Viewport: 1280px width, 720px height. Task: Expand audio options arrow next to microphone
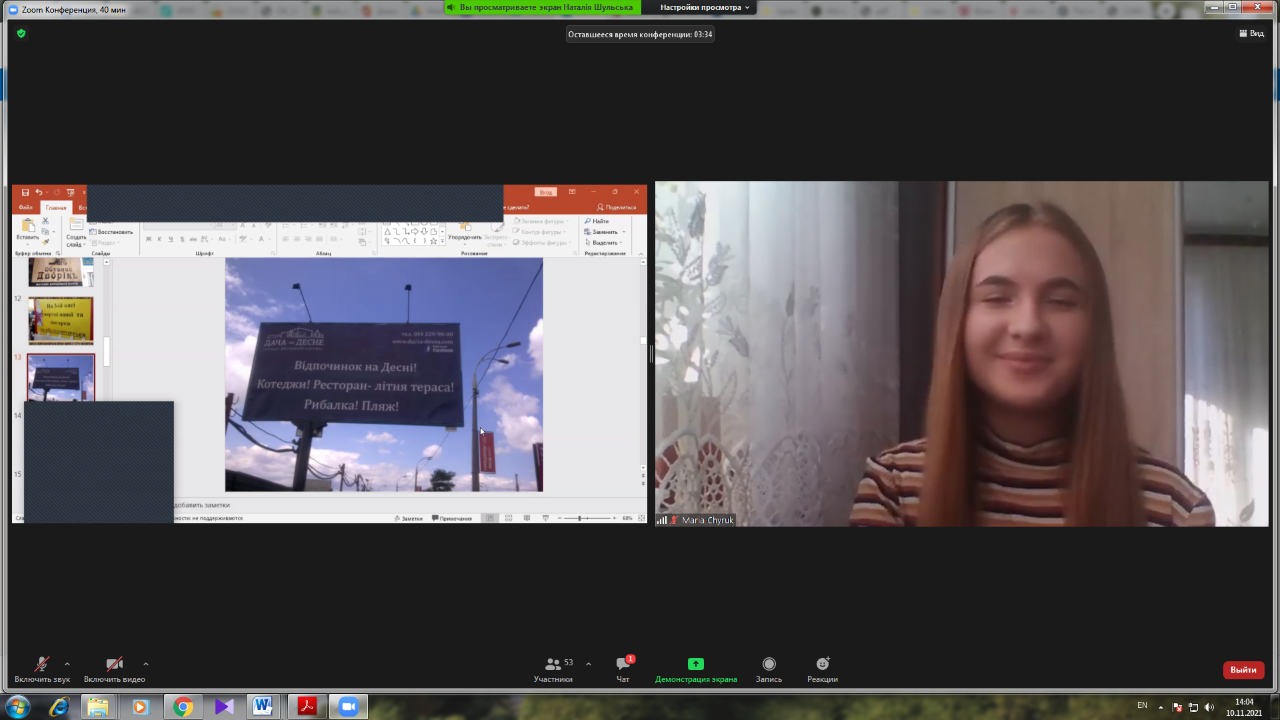click(67, 664)
